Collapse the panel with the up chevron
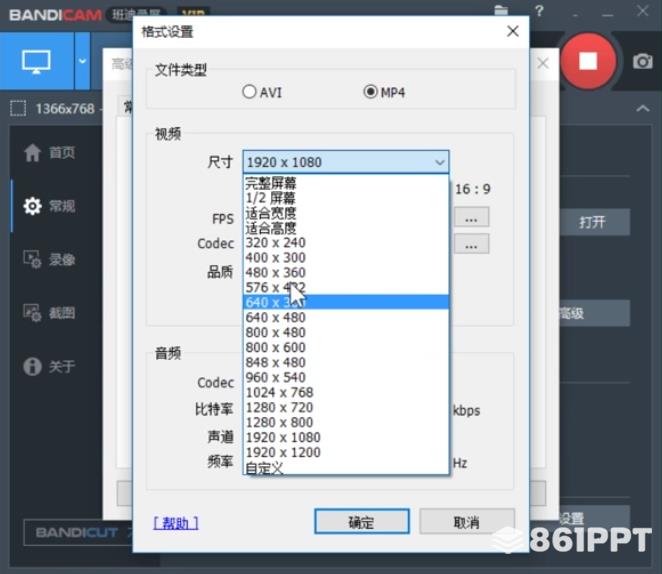The image size is (662, 574). click(x=643, y=108)
